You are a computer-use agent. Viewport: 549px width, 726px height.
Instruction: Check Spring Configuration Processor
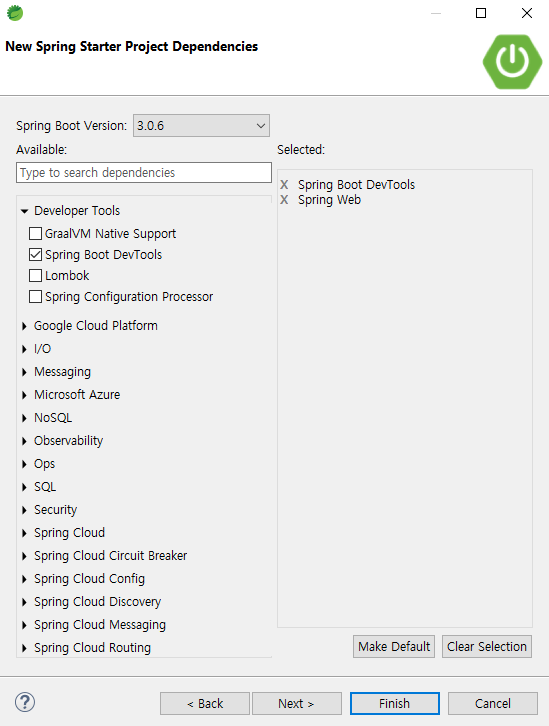[35, 296]
